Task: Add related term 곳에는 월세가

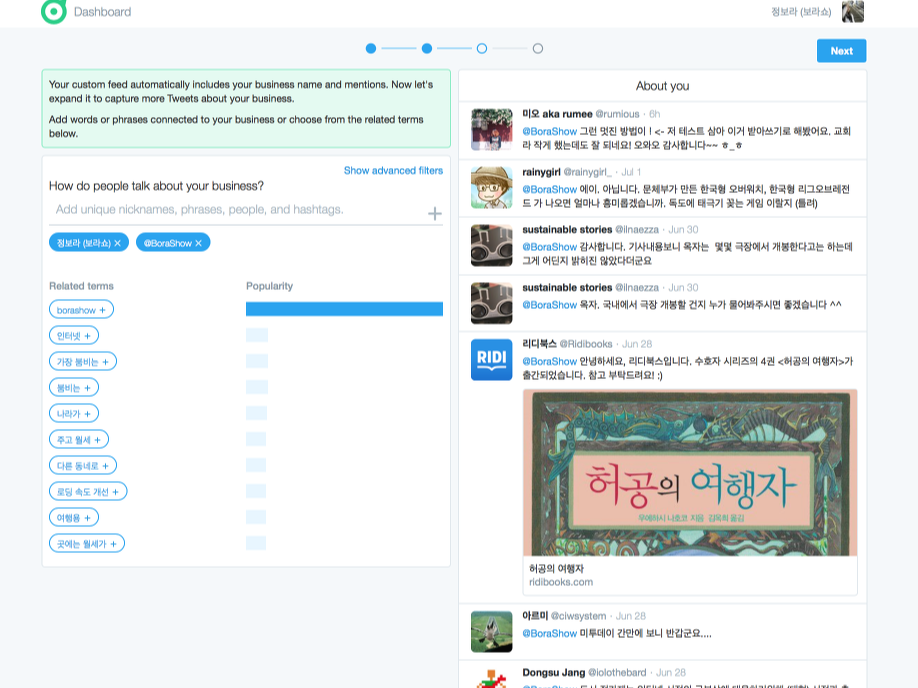Action: point(87,543)
